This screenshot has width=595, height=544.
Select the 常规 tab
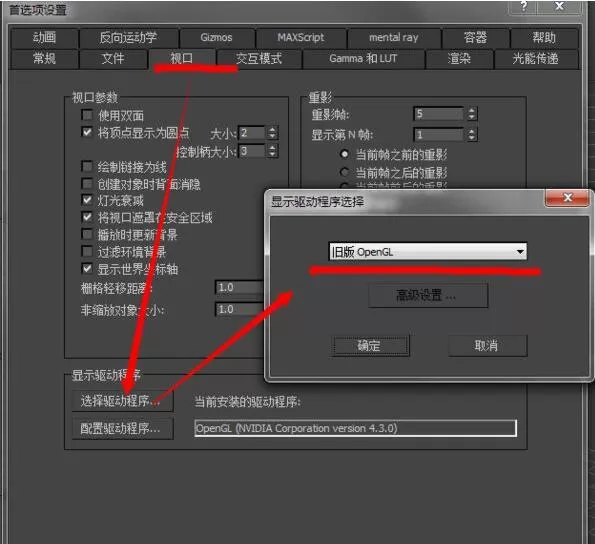pyautogui.click(x=44, y=58)
